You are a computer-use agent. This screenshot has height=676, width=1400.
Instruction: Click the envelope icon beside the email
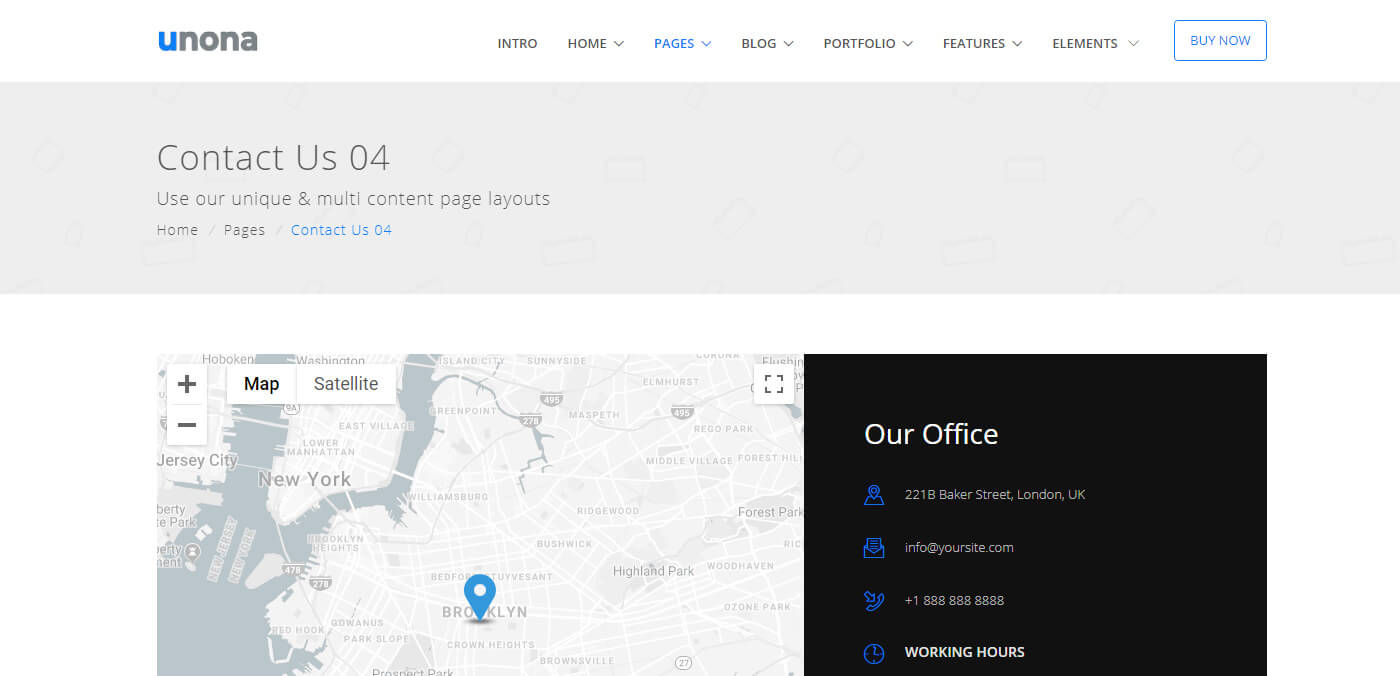pos(874,547)
